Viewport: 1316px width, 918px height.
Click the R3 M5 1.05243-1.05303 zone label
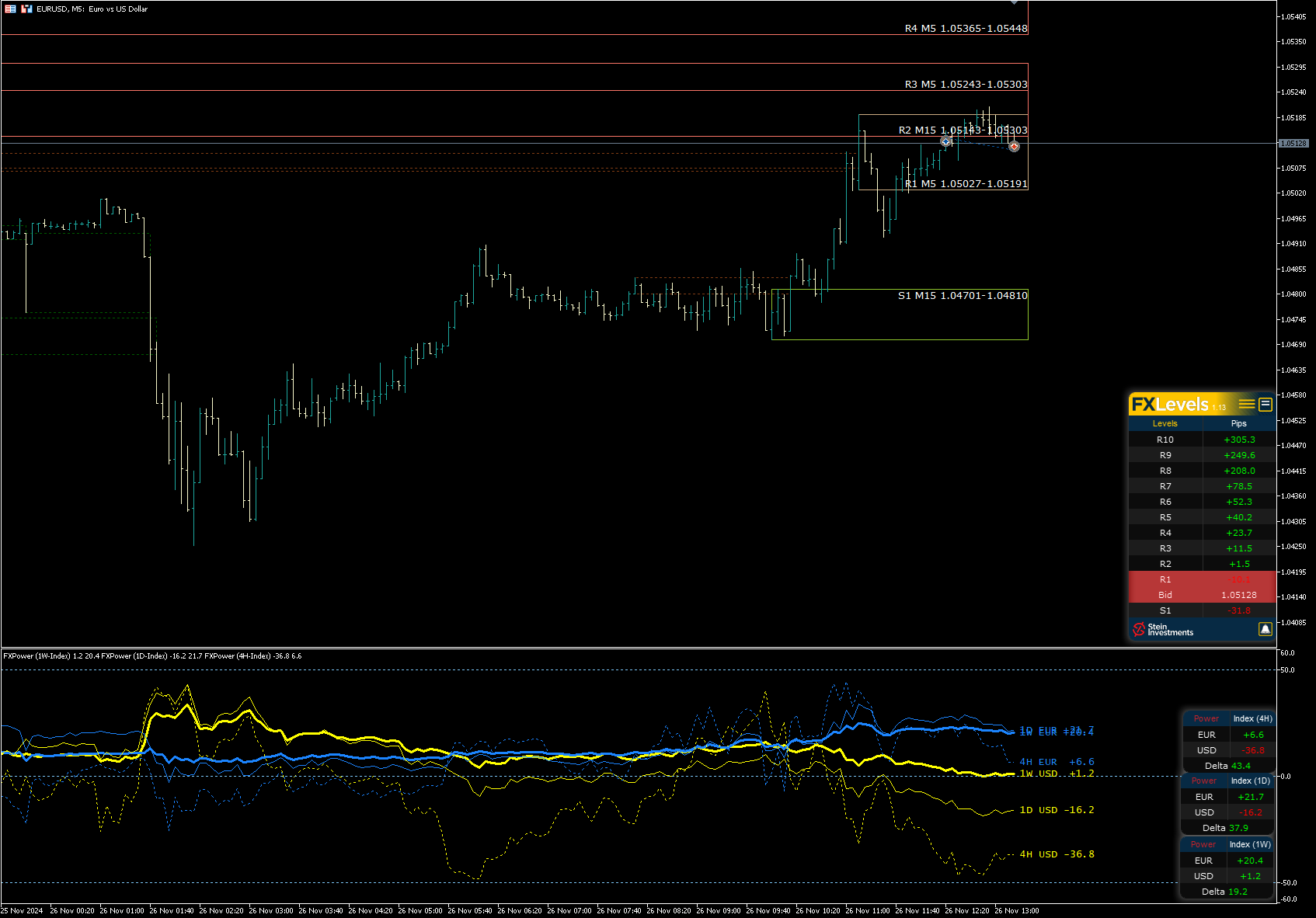pyautogui.click(x=966, y=84)
